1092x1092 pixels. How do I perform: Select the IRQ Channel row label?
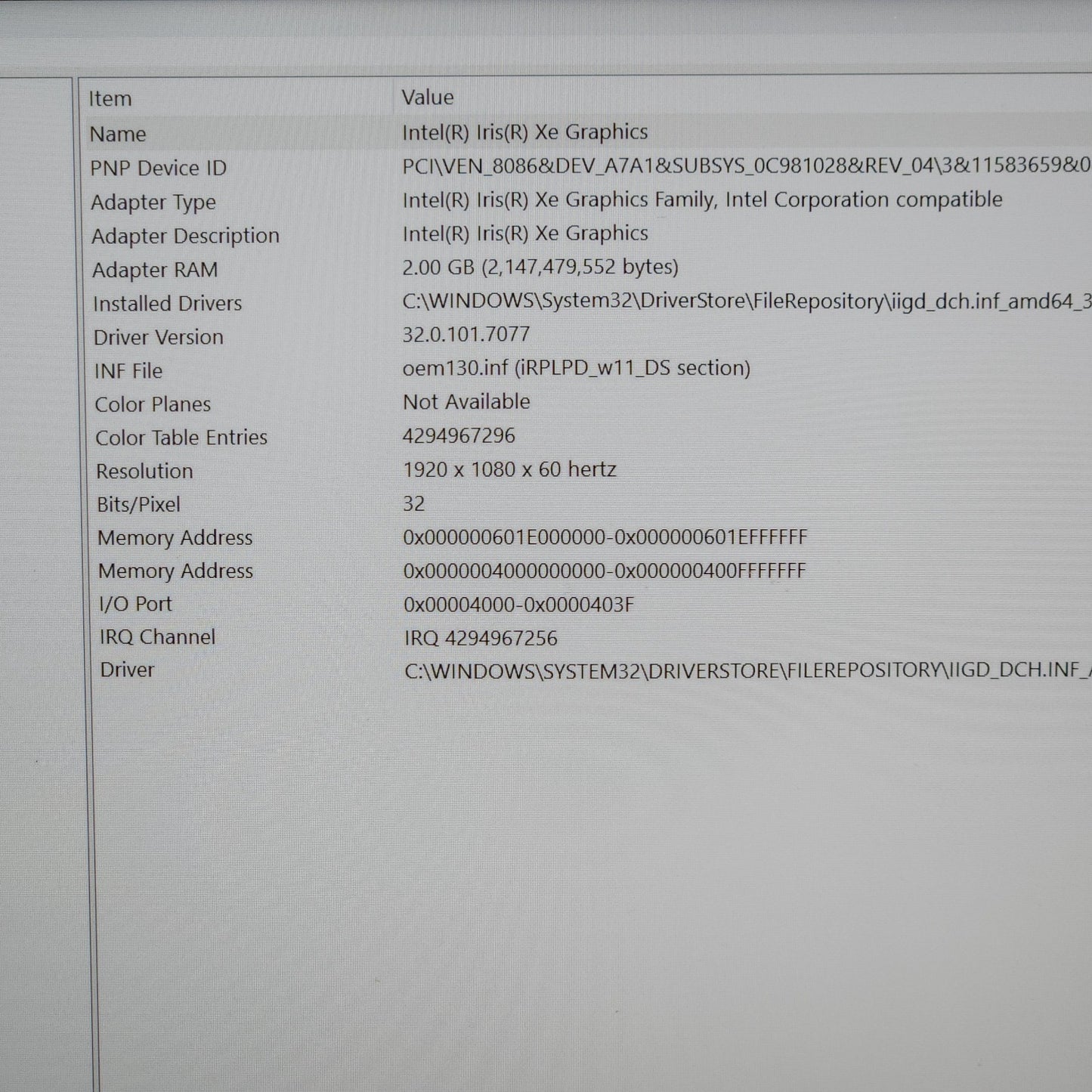tap(157, 637)
